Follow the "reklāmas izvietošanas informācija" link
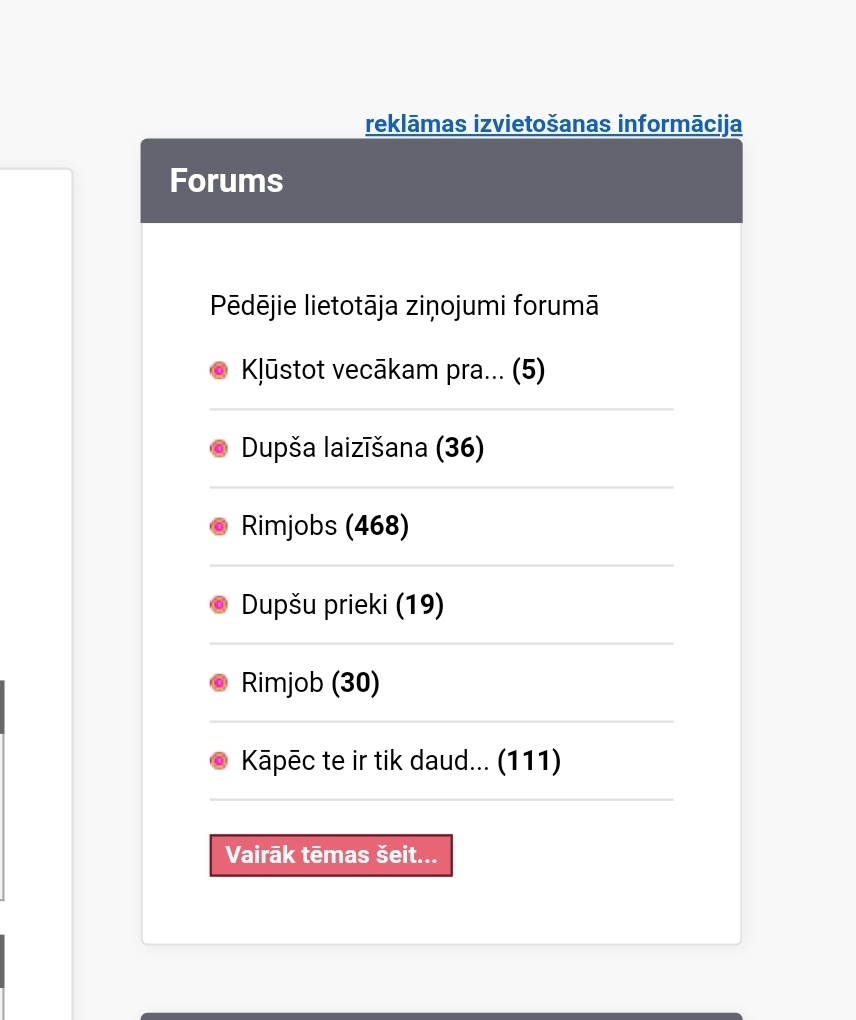856x1020 pixels. [553, 125]
